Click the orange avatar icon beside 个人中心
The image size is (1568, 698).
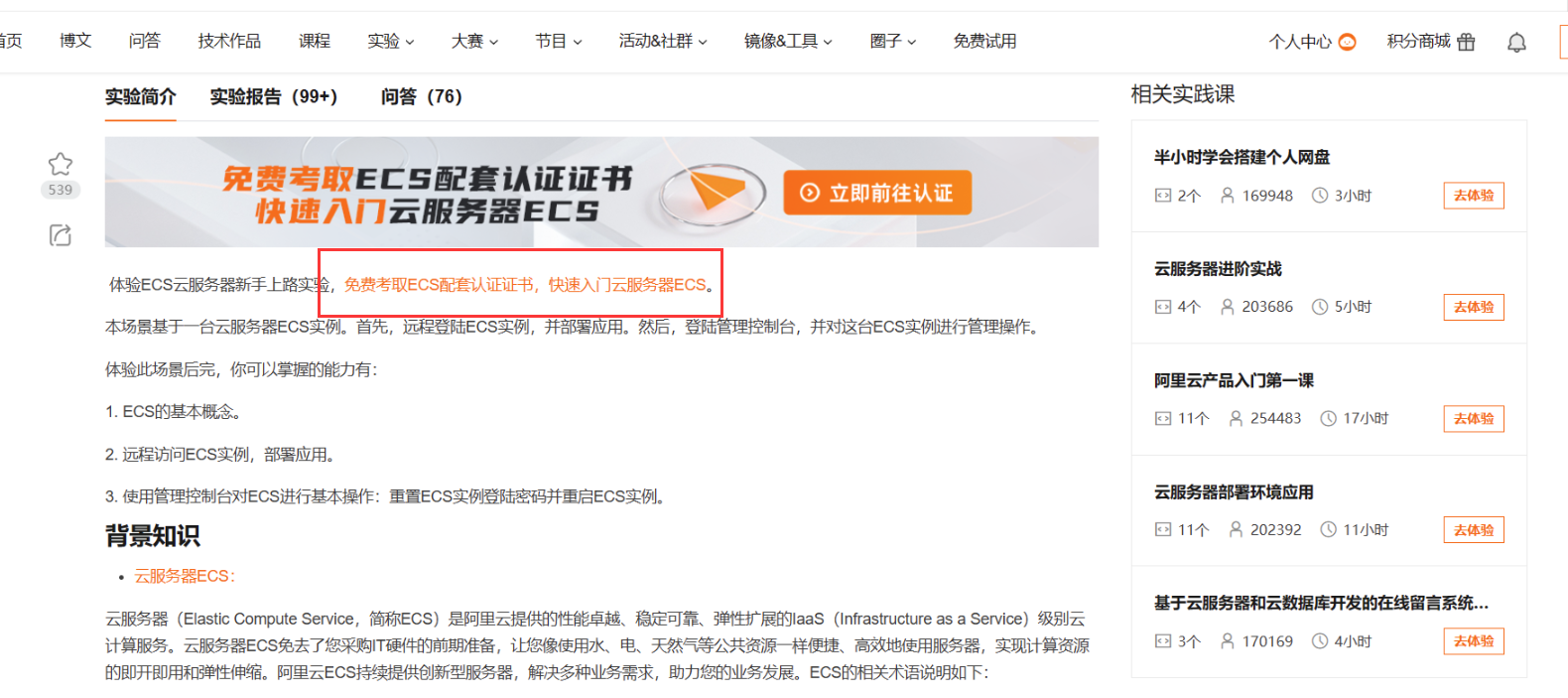[1347, 42]
